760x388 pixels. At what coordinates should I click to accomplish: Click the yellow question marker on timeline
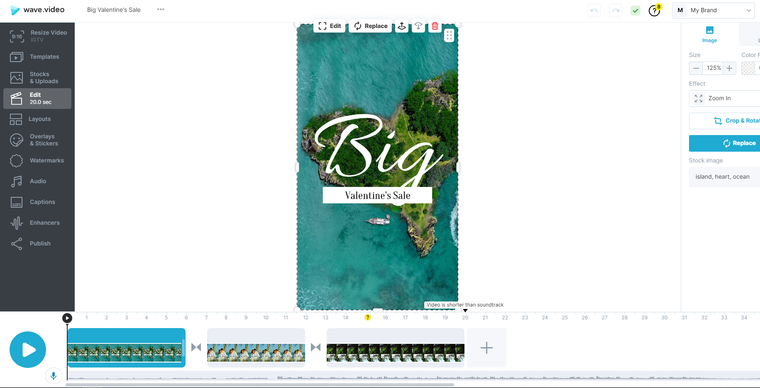pos(367,317)
